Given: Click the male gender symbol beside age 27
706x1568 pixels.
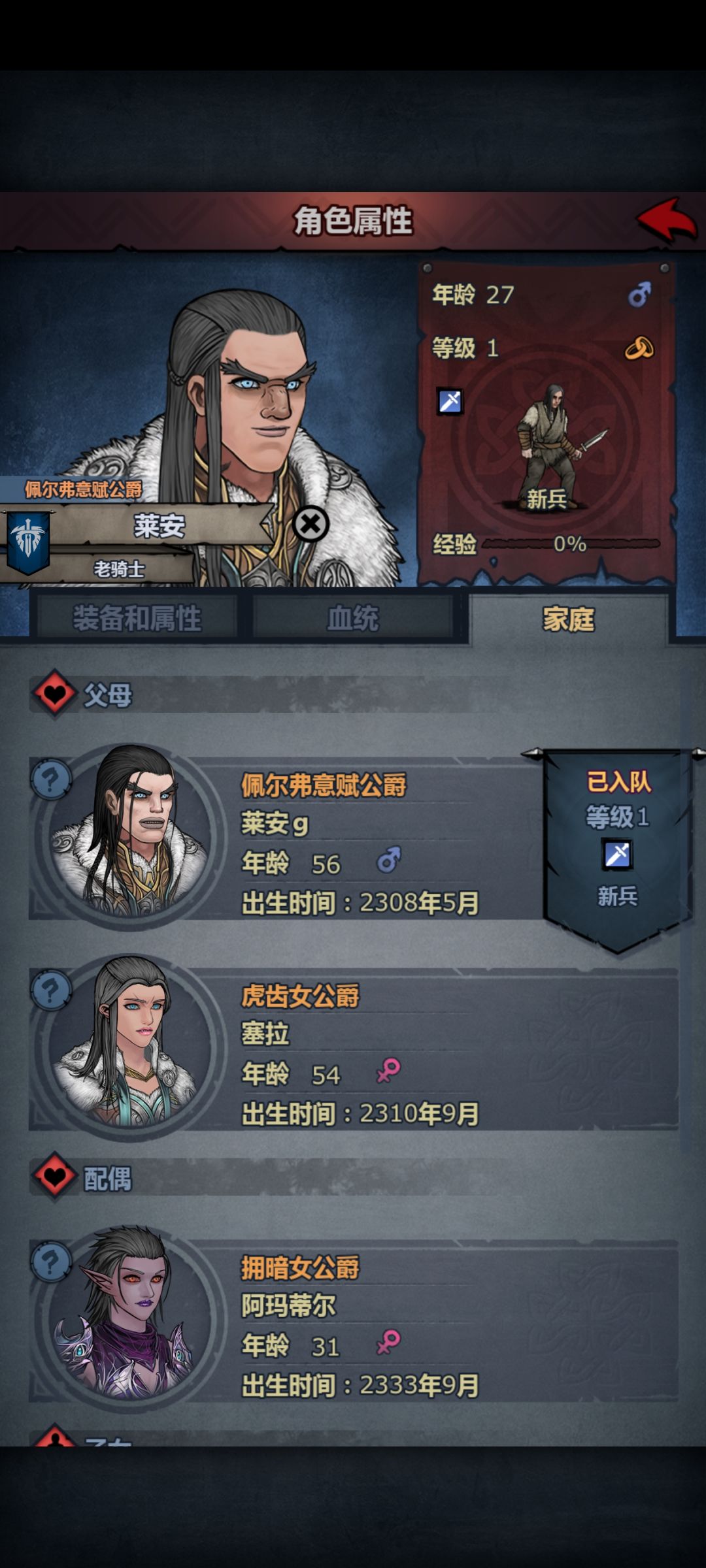Looking at the screenshot, I should [639, 295].
